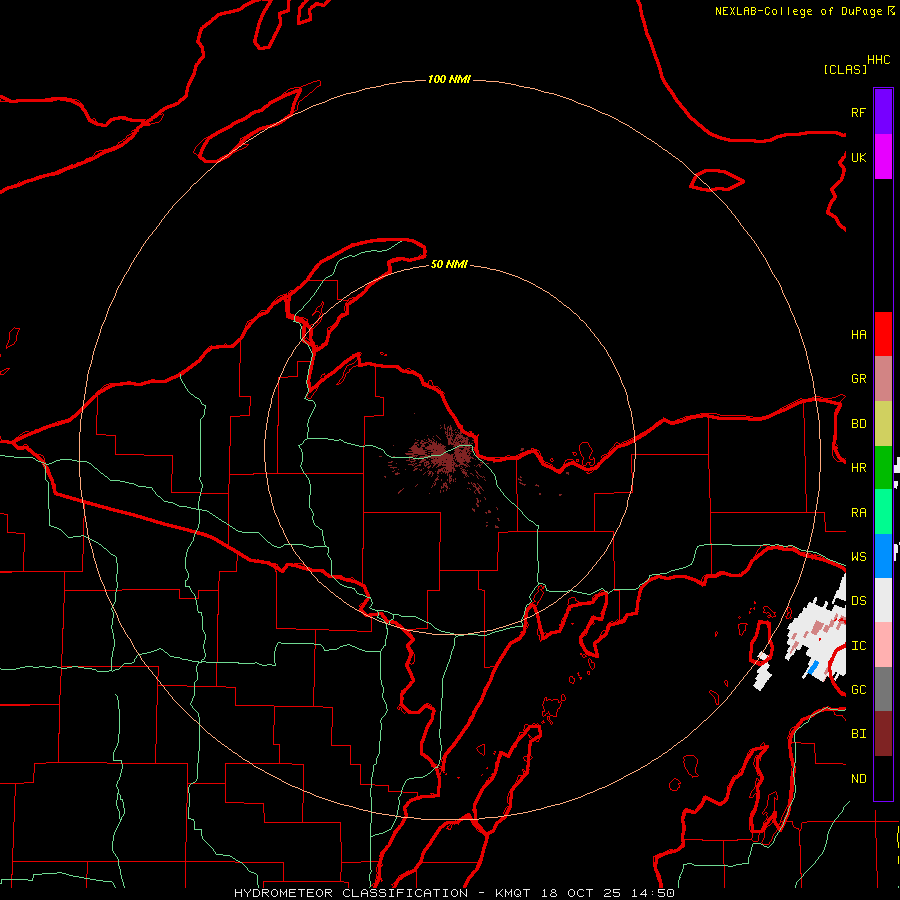The image size is (900, 900).
Task: Click the HYDROMETEOR CLASSIFICATION KMQT timestamp caption
Action: pos(454,893)
